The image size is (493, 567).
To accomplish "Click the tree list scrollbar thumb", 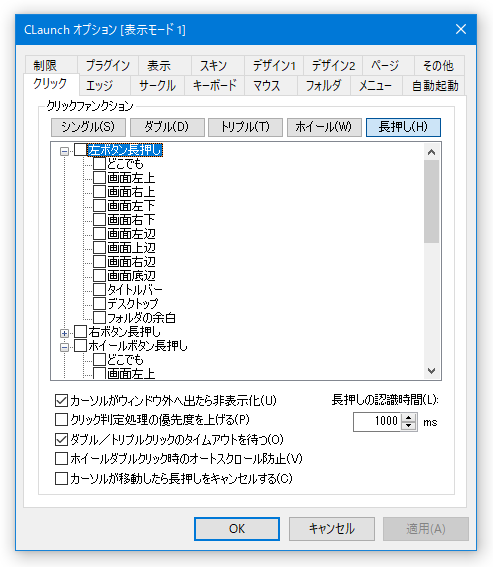I will click(431, 201).
